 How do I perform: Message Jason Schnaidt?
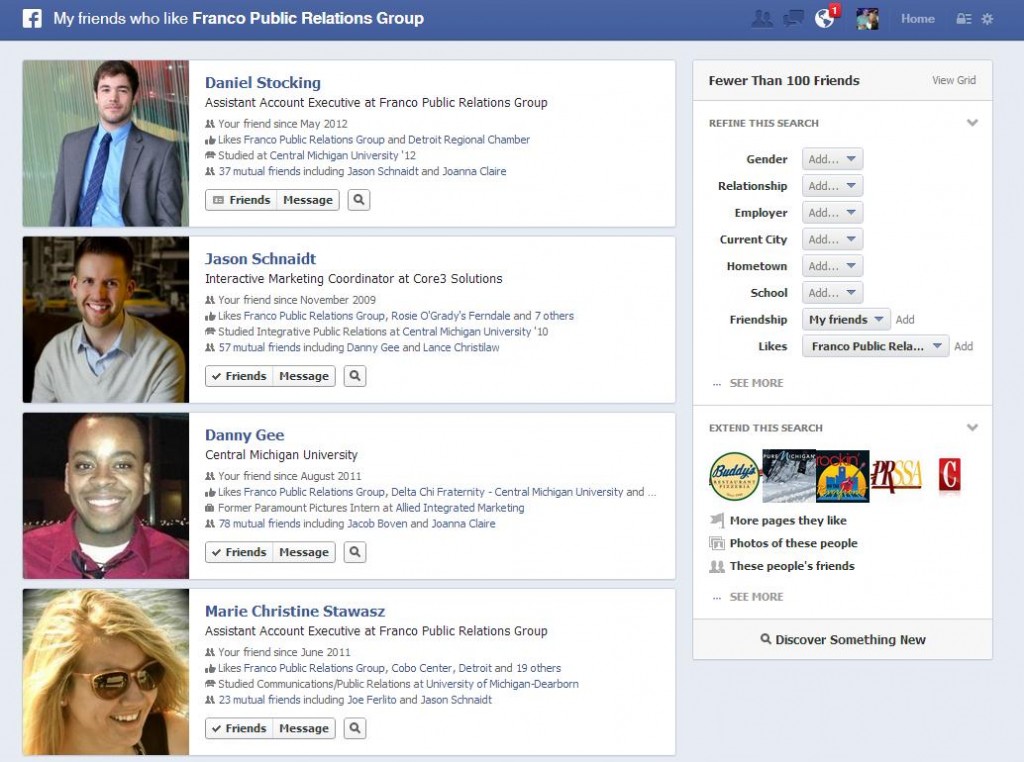(304, 376)
